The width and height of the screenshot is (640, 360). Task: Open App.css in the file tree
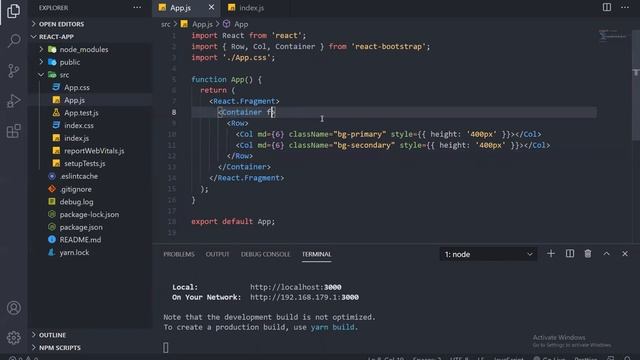pos(90,87)
